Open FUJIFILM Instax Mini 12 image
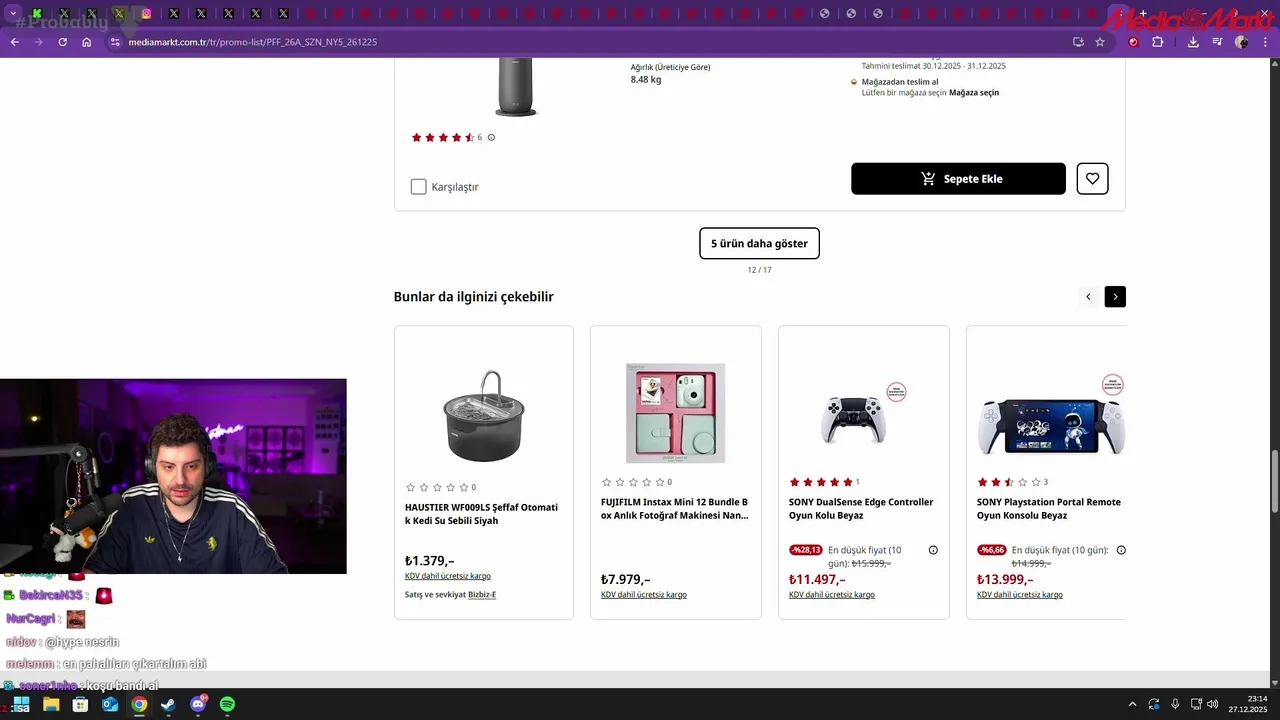The width and height of the screenshot is (1280, 720). pos(676,413)
